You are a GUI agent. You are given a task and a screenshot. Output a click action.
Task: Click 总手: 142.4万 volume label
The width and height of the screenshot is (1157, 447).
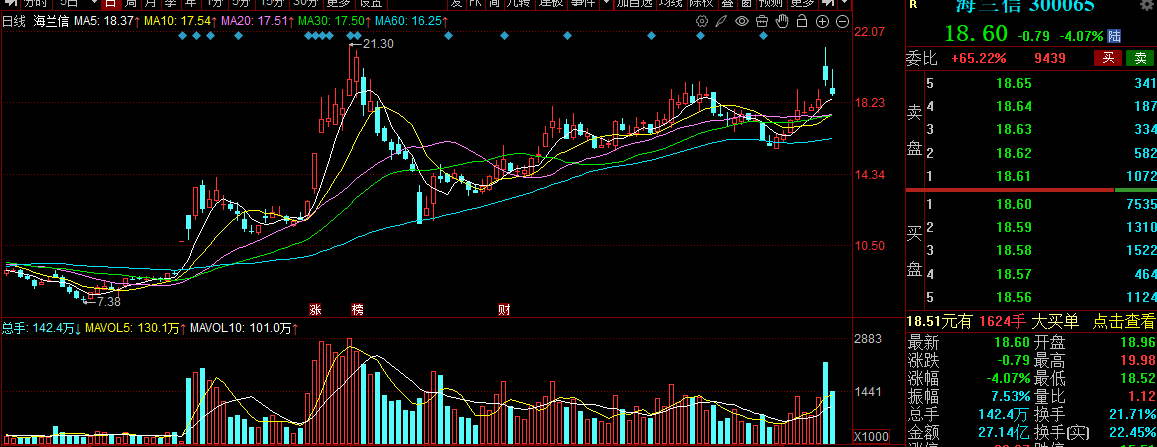41,328
